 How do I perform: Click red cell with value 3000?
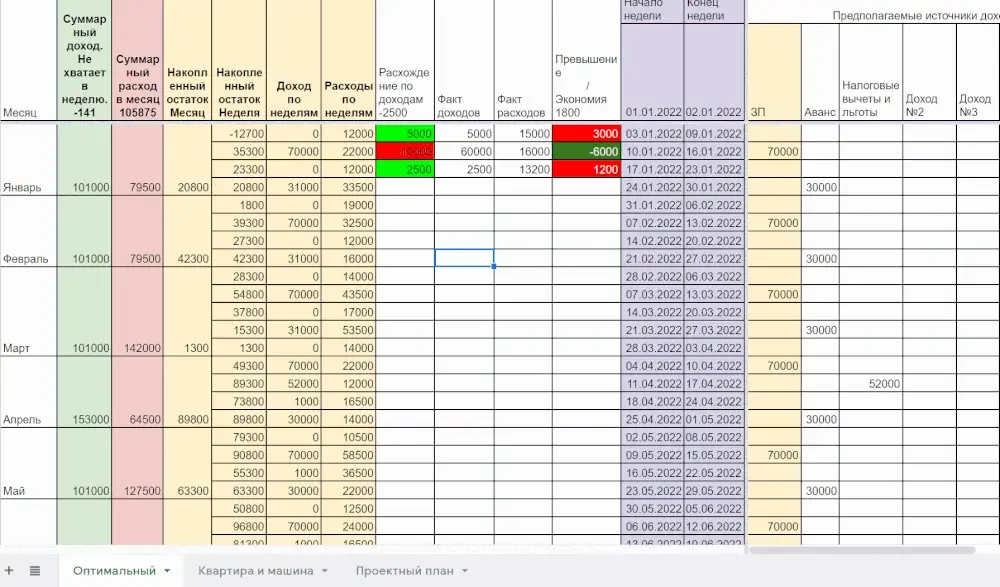(x=586, y=133)
